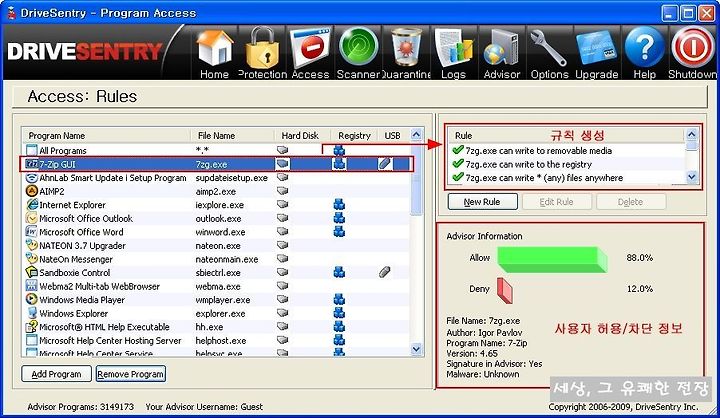720x418 pixels.
Task: Open the Help question mark icon
Action: (645, 53)
